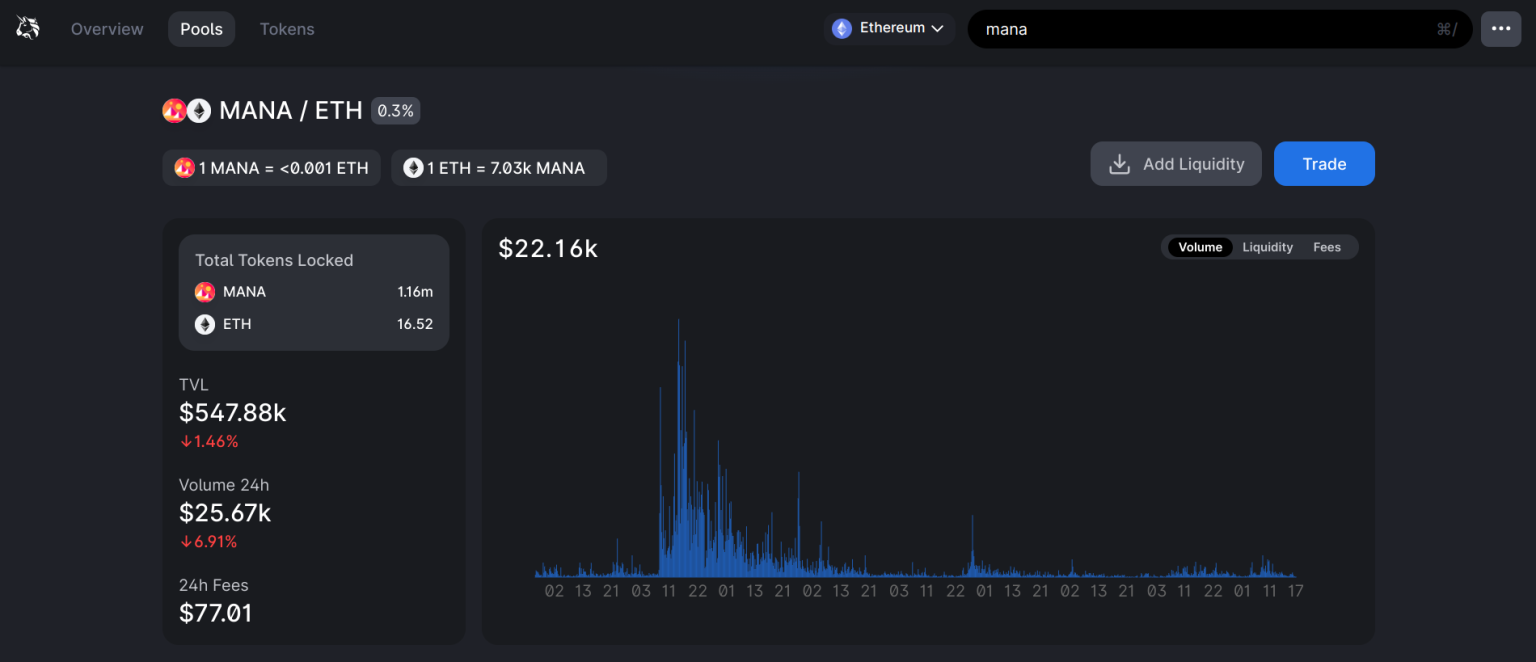The width and height of the screenshot is (1536, 662).
Task: Open the Tokens section
Action: 287,28
